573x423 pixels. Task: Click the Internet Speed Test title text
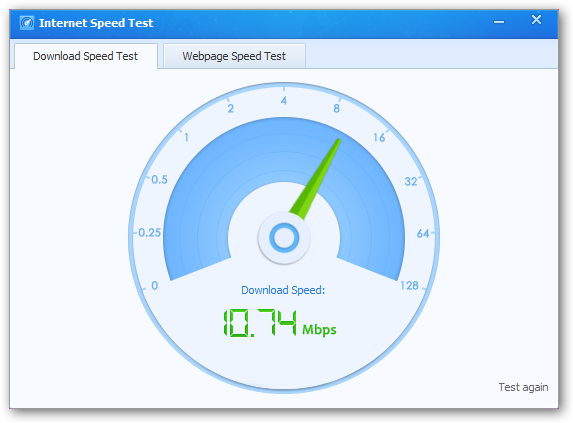click(x=96, y=23)
